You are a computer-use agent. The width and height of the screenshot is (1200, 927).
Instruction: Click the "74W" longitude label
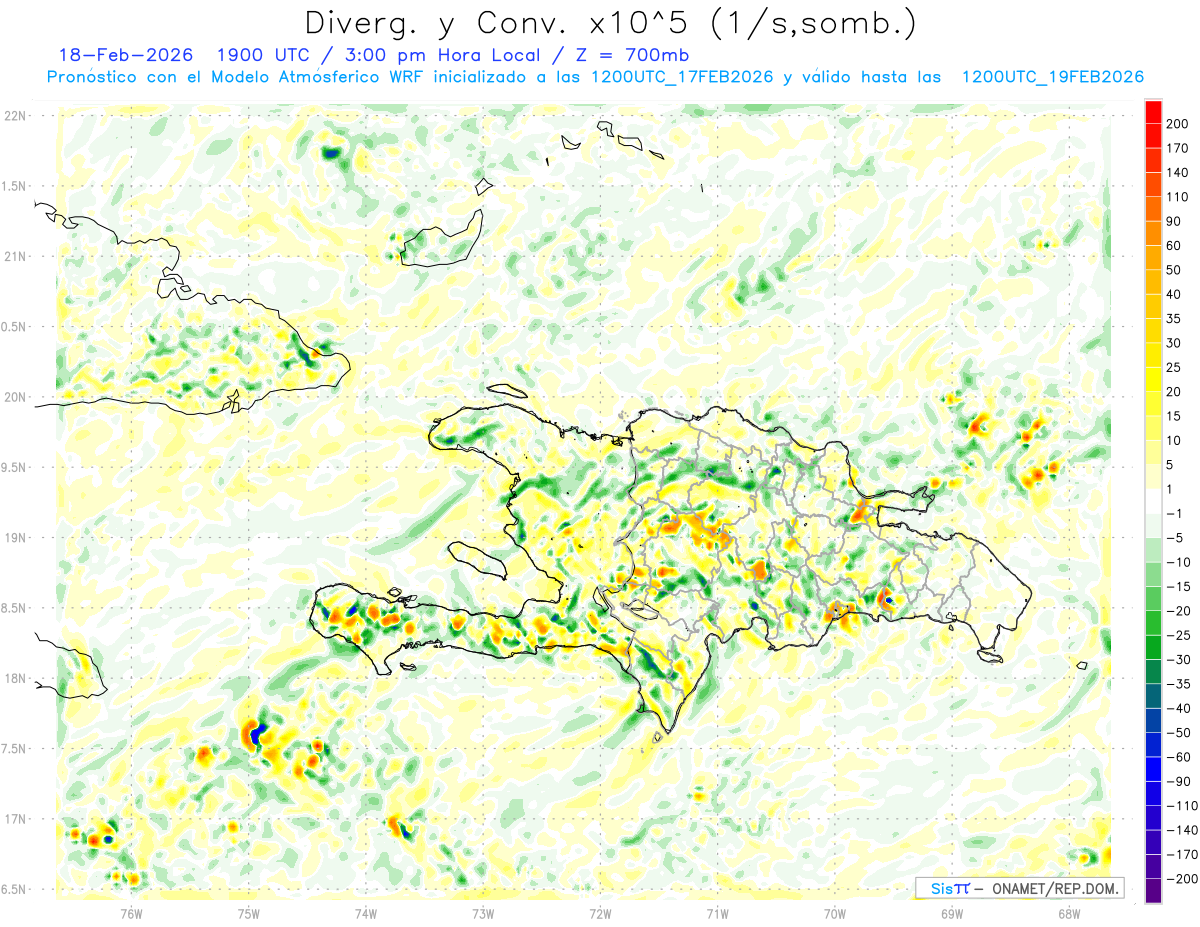[366, 913]
